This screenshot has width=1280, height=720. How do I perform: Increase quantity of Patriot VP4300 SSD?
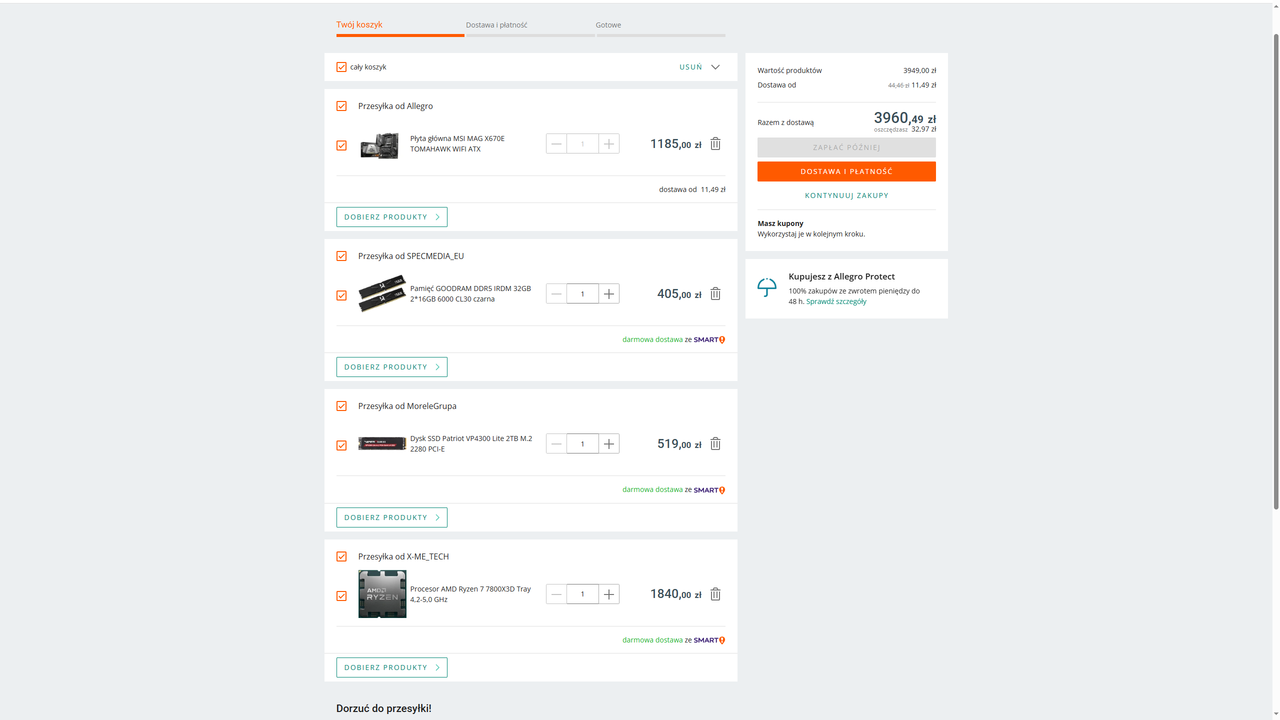tap(608, 444)
